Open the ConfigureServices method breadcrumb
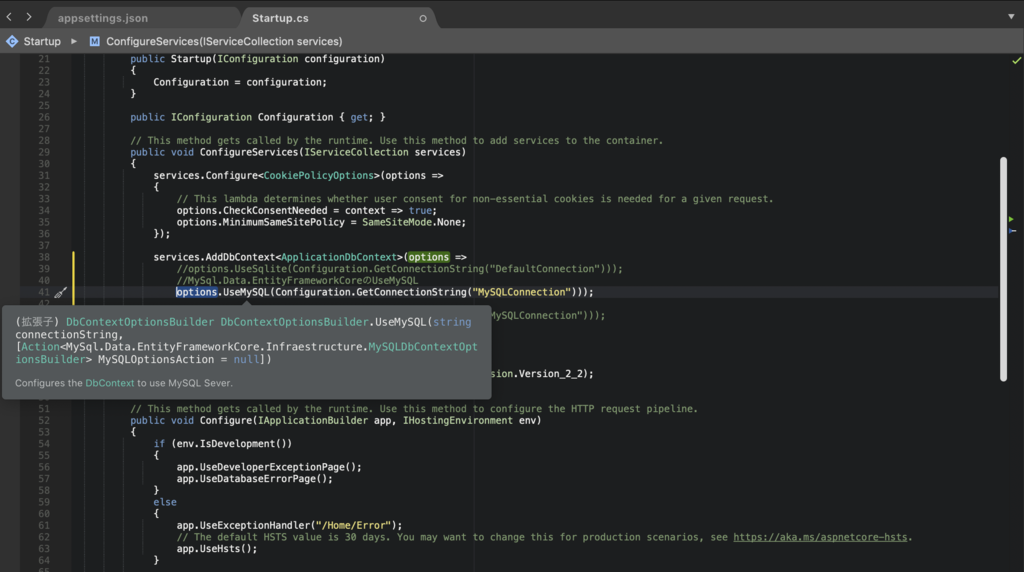This screenshot has height=572, width=1024. [x=224, y=41]
